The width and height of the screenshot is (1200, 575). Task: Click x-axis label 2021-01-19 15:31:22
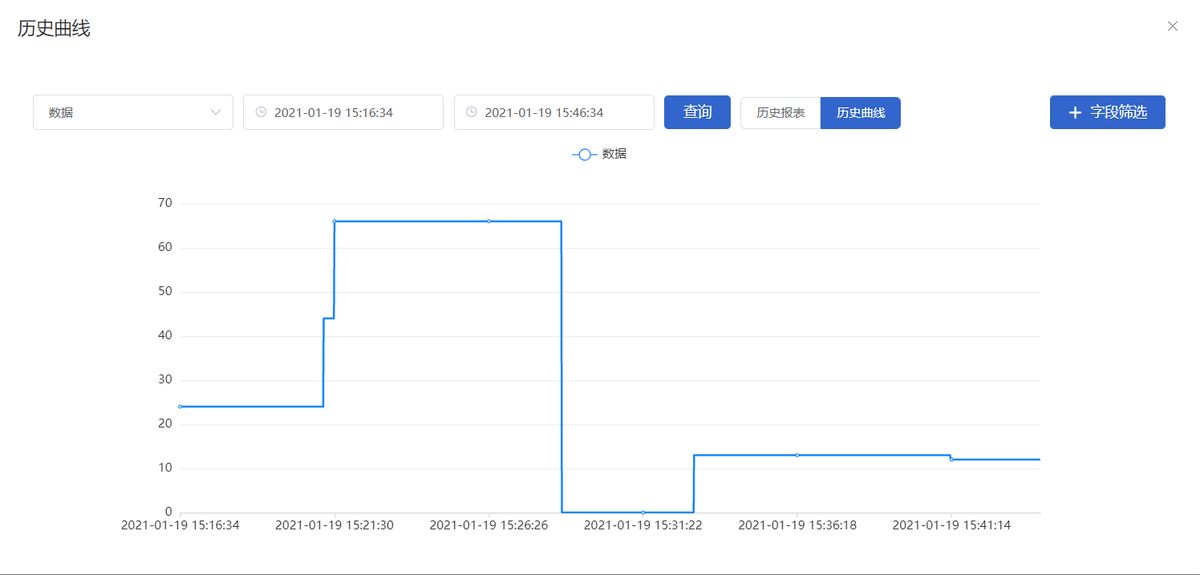(643, 525)
